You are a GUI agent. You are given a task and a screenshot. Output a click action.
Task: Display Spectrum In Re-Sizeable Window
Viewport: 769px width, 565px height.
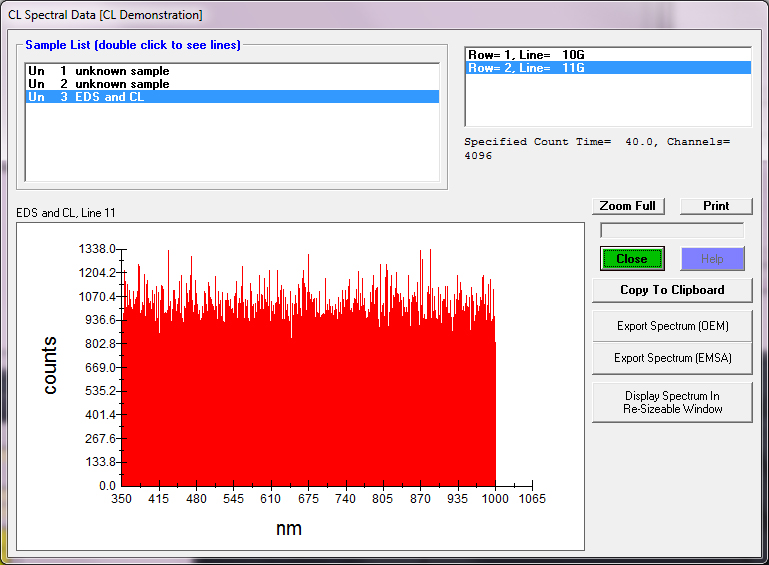[x=672, y=402]
